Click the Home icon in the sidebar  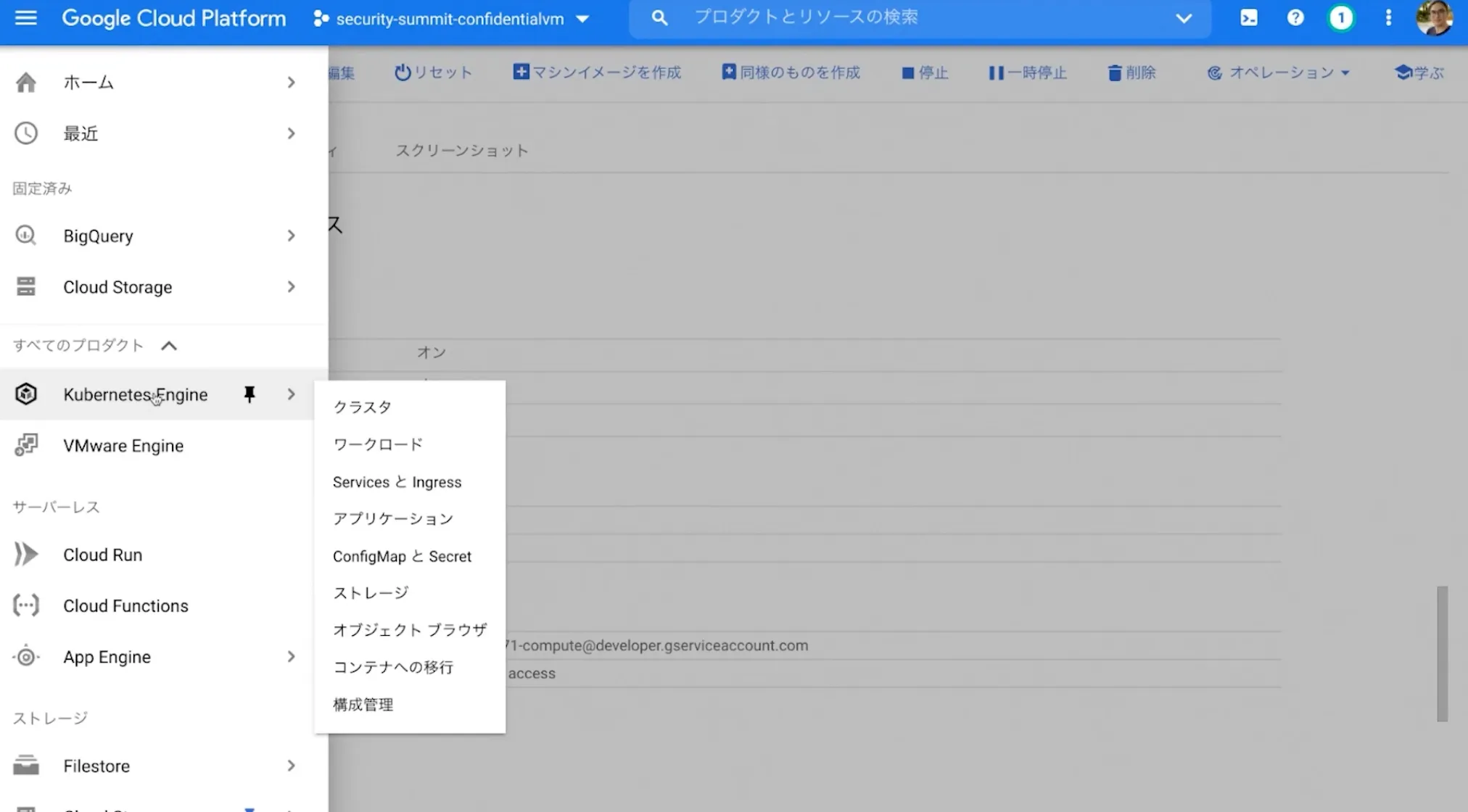[26, 82]
